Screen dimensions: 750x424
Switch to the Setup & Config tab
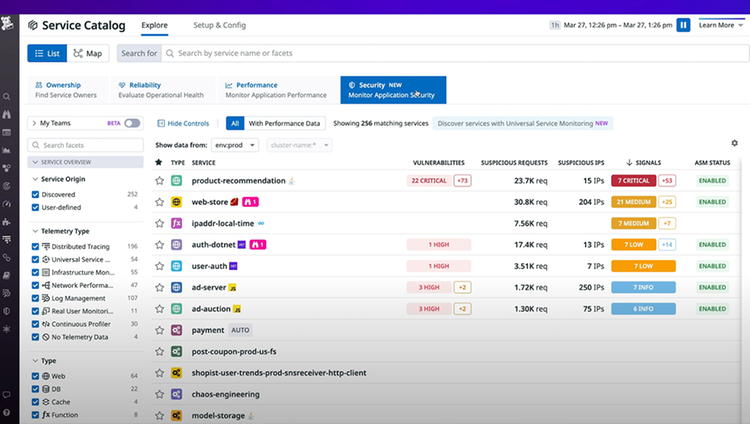click(x=220, y=25)
